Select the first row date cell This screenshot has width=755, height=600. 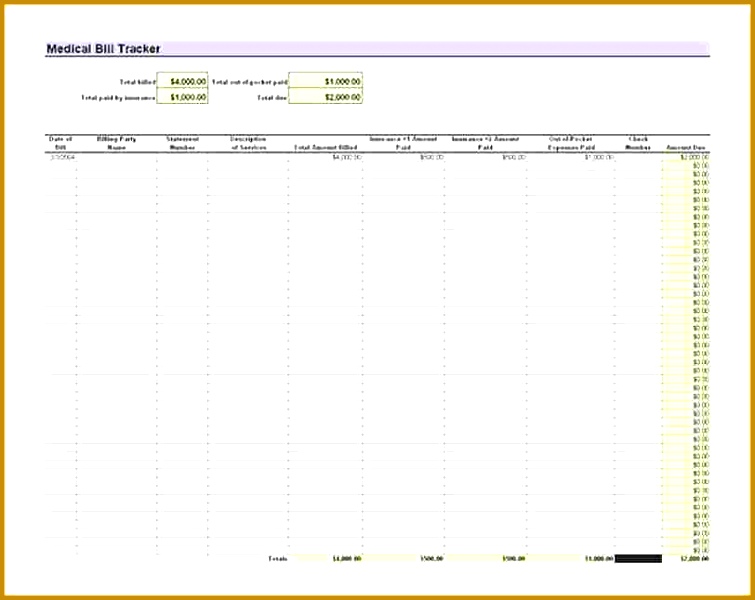(x=61, y=157)
